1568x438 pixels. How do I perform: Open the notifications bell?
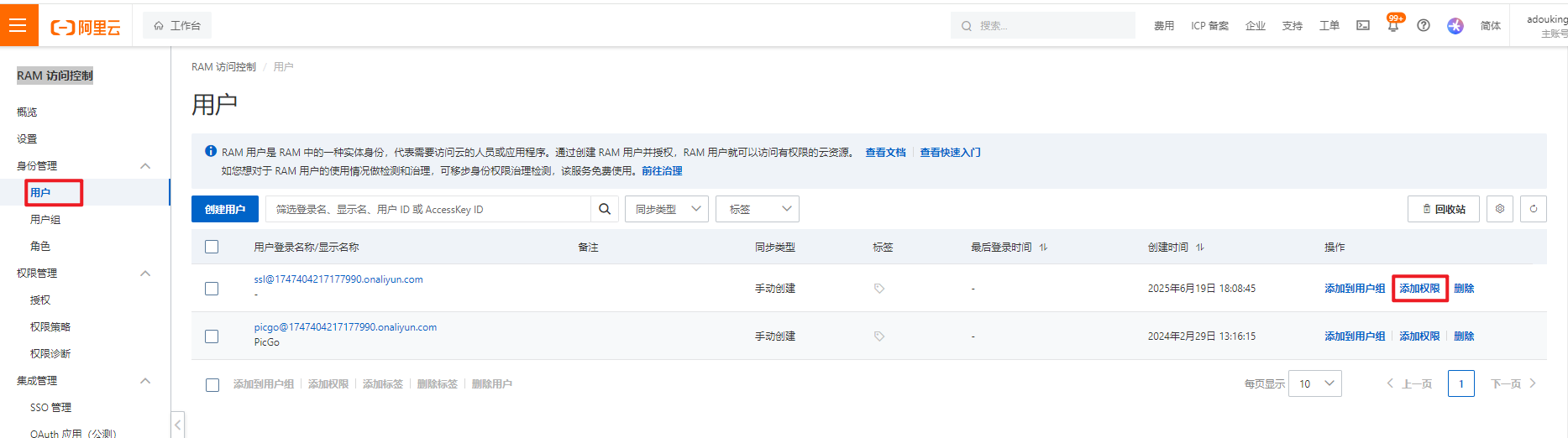point(1393,26)
